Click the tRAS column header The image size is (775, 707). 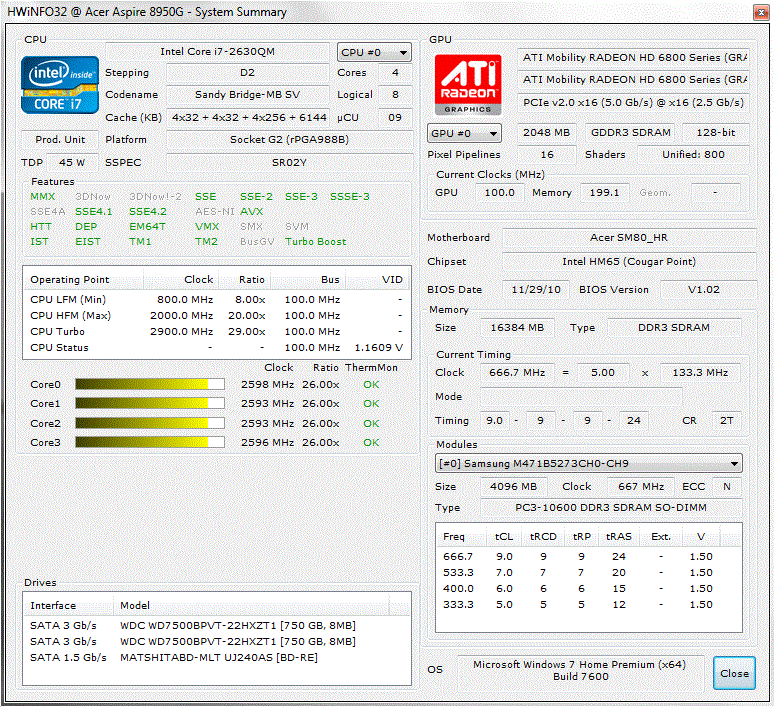[618, 536]
